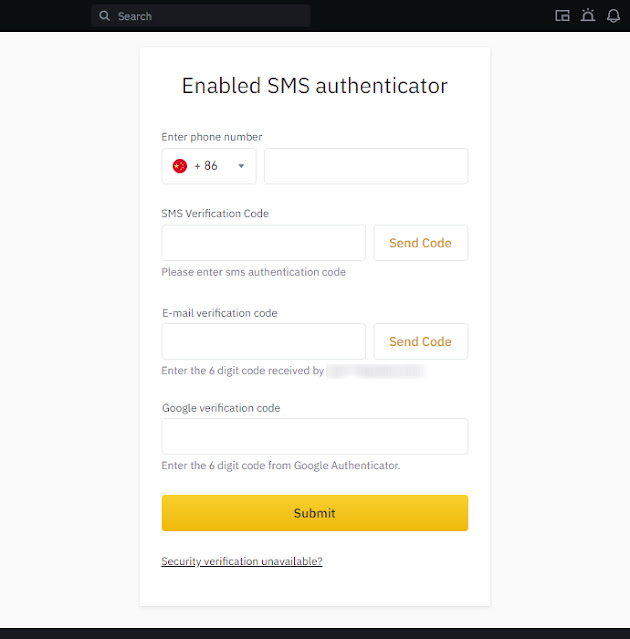
Task: Submit the SMS authenticator form
Action: tap(315, 513)
